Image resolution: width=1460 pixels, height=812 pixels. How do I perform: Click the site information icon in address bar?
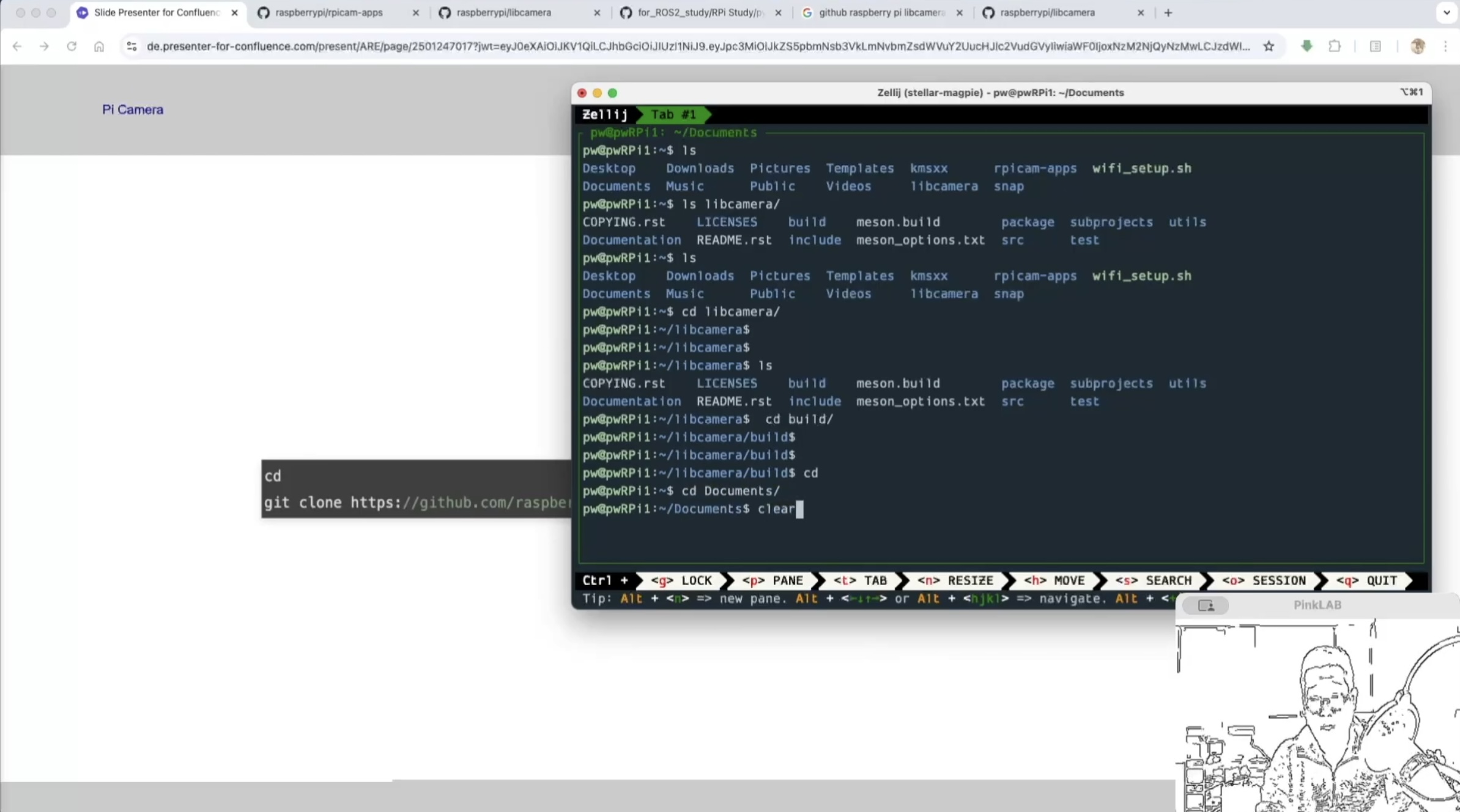point(132,46)
